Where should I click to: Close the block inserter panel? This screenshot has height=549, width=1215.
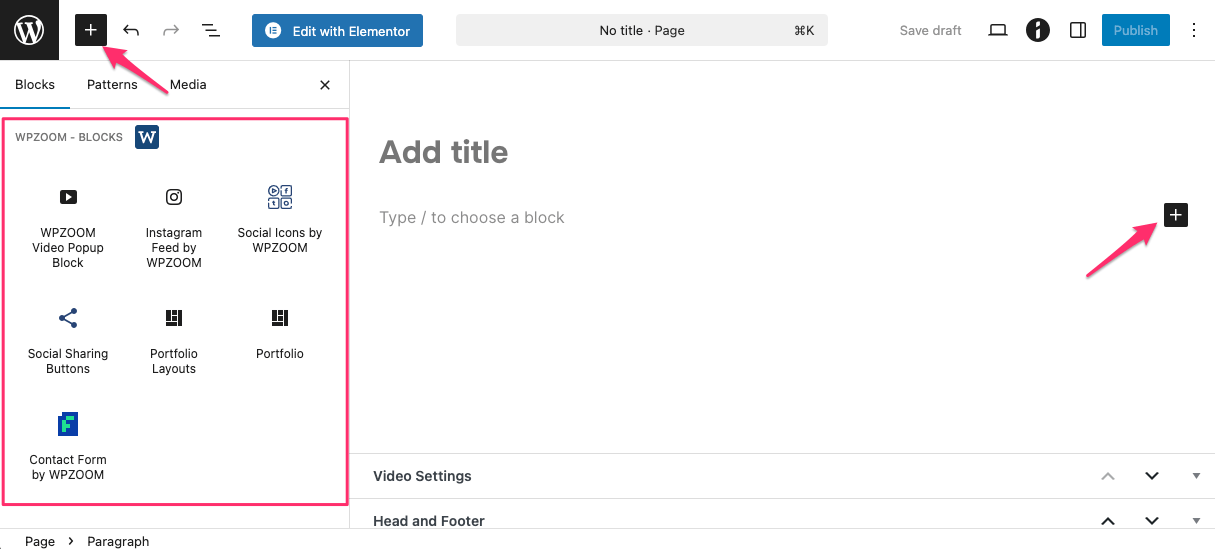pyautogui.click(x=325, y=85)
